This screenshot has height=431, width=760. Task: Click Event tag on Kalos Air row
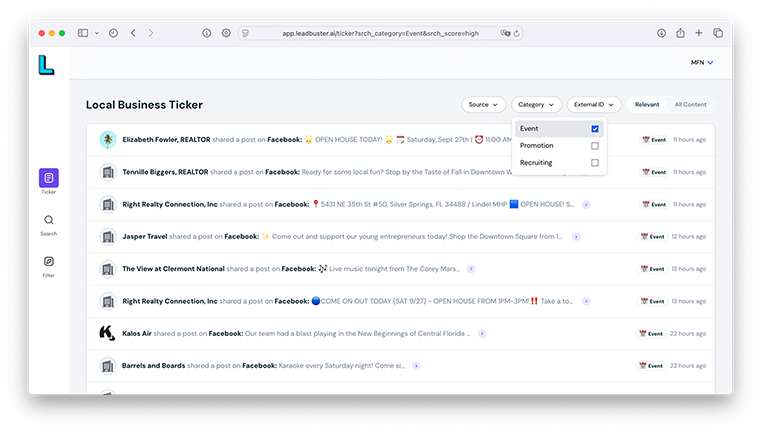[651, 334]
